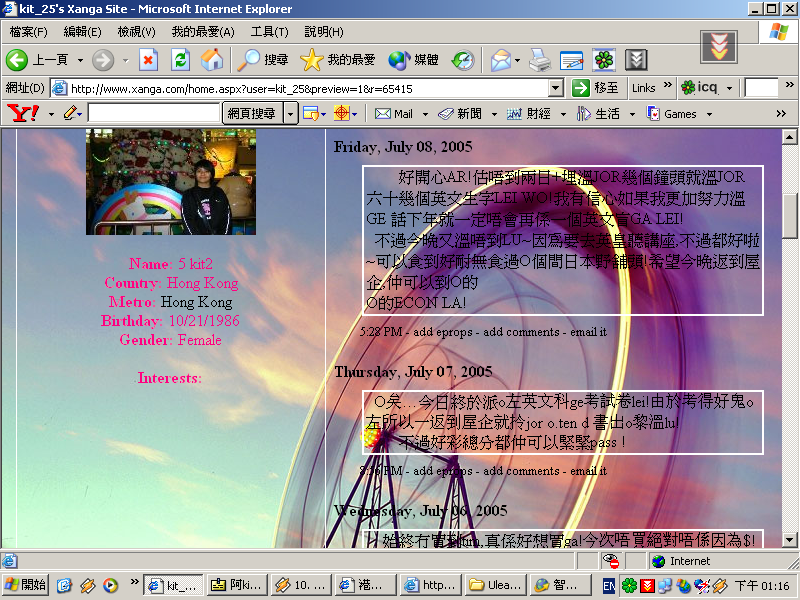Image resolution: width=800 pixels, height=600 pixels.
Task: Open the Back button history dropdown arrow
Action: tap(80, 60)
